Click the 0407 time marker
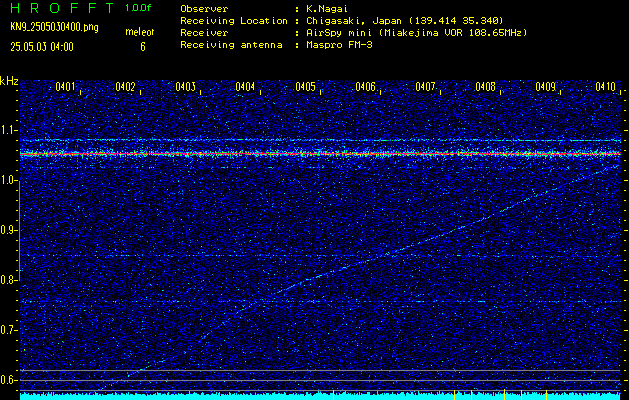 coord(426,86)
